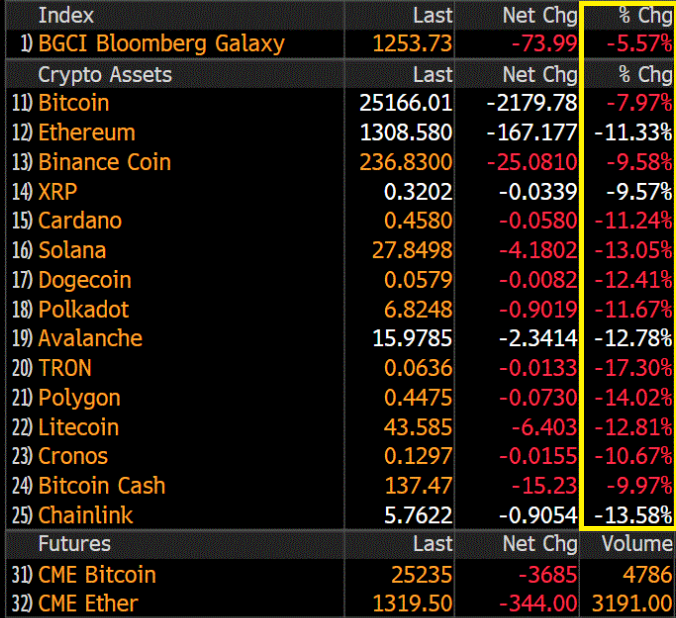Click Last column header in Crypto Assets
This screenshot has height=618, width=676.
(433, 75)
